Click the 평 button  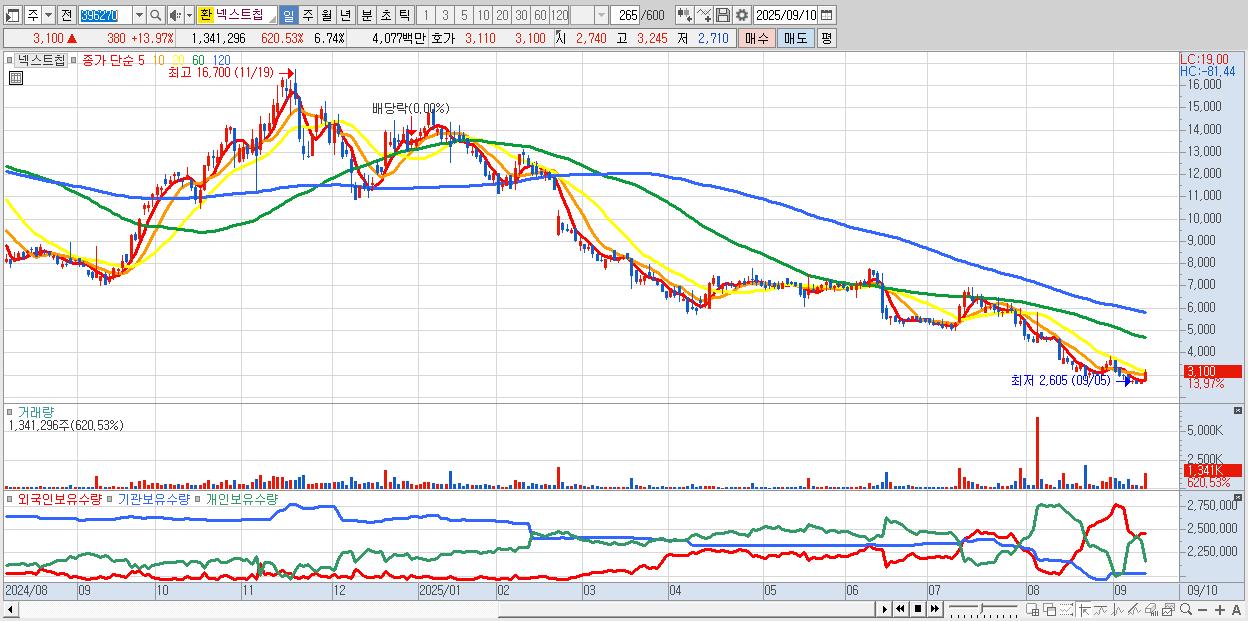[826, 38]
